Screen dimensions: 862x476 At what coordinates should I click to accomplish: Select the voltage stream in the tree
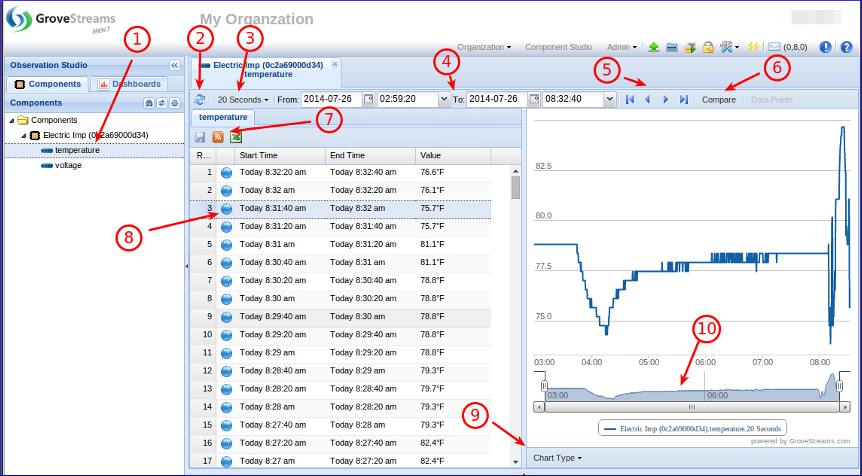click(x=68, y=166)
